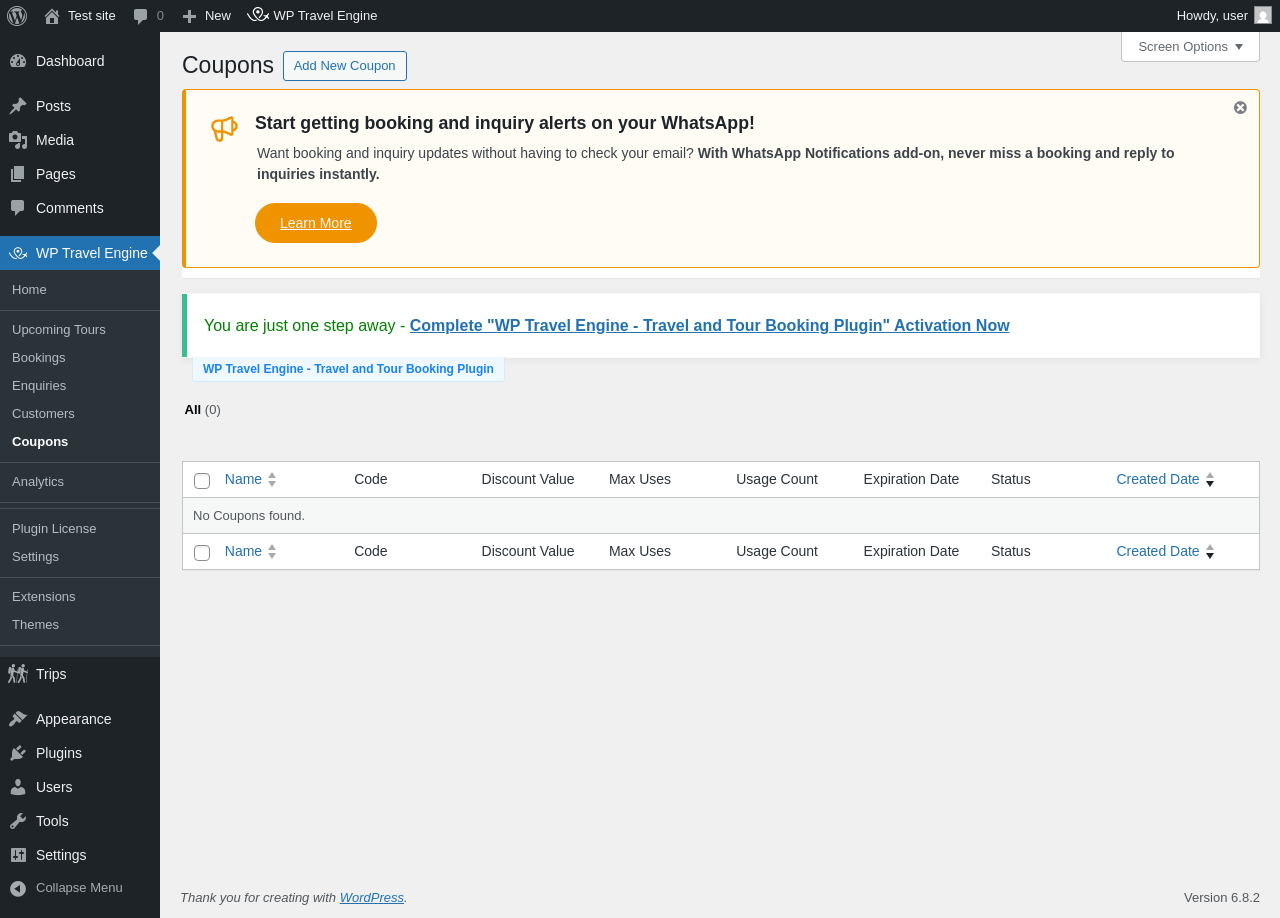Screen dimensions: 1280x918
Task: Click 'Expiration Date' header column text
Action: coord(911,479)
